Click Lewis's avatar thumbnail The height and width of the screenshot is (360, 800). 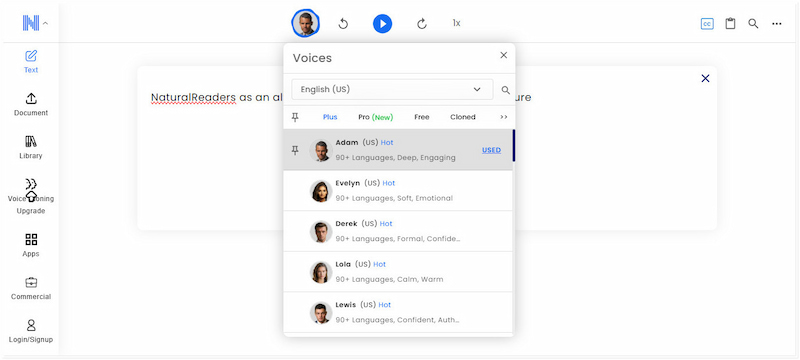pyautogui.click(x=321, y=313)
